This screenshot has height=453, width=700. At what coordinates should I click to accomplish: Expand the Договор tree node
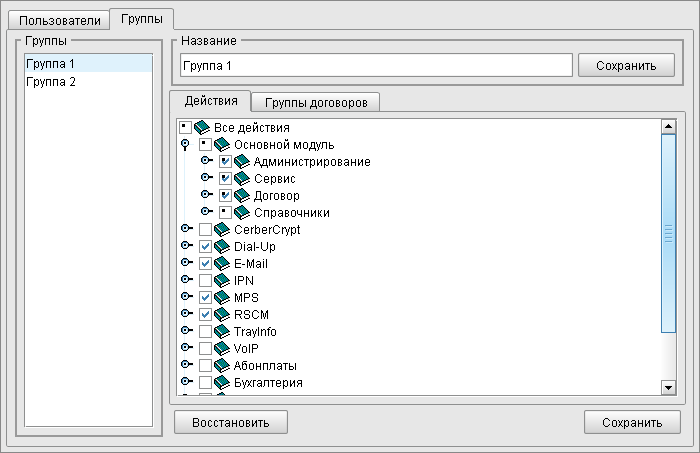click(x=206, y=195)
